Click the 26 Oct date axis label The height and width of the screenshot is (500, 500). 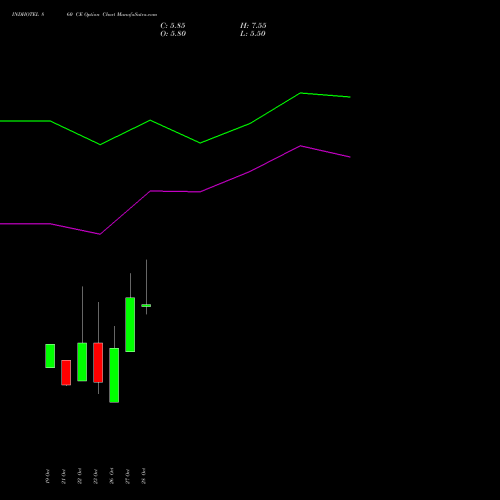(111, 476)
